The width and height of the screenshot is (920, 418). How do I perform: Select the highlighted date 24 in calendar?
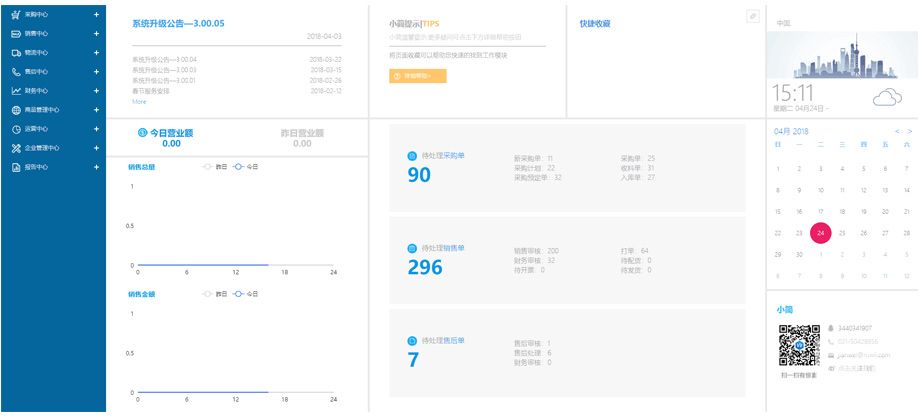(820, 232)
